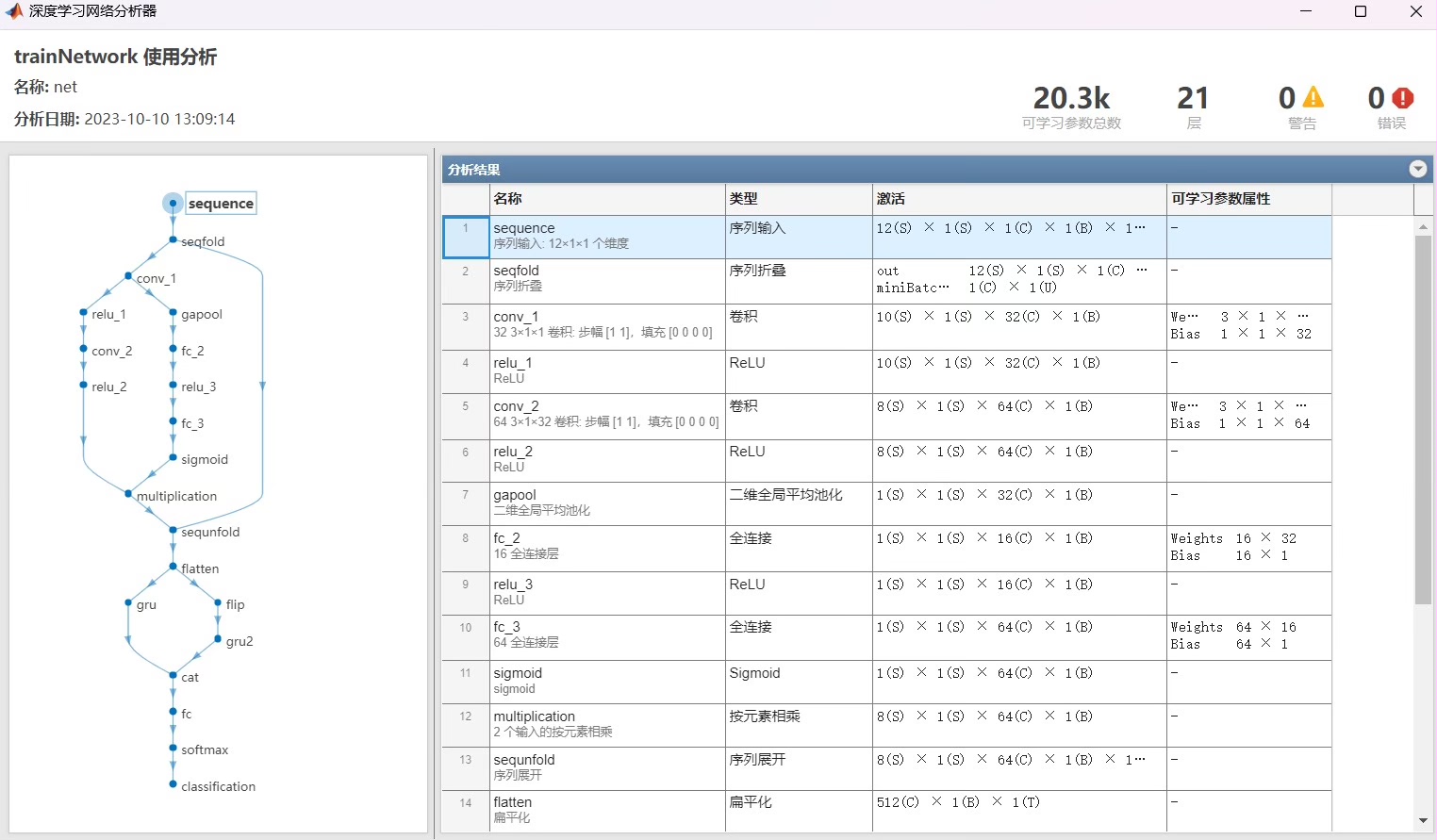The height and width of the screenshot is (840, 1437).
Task: Click the Weights 64 × 16 parameter cell
Action: (x=1249, y=637)
